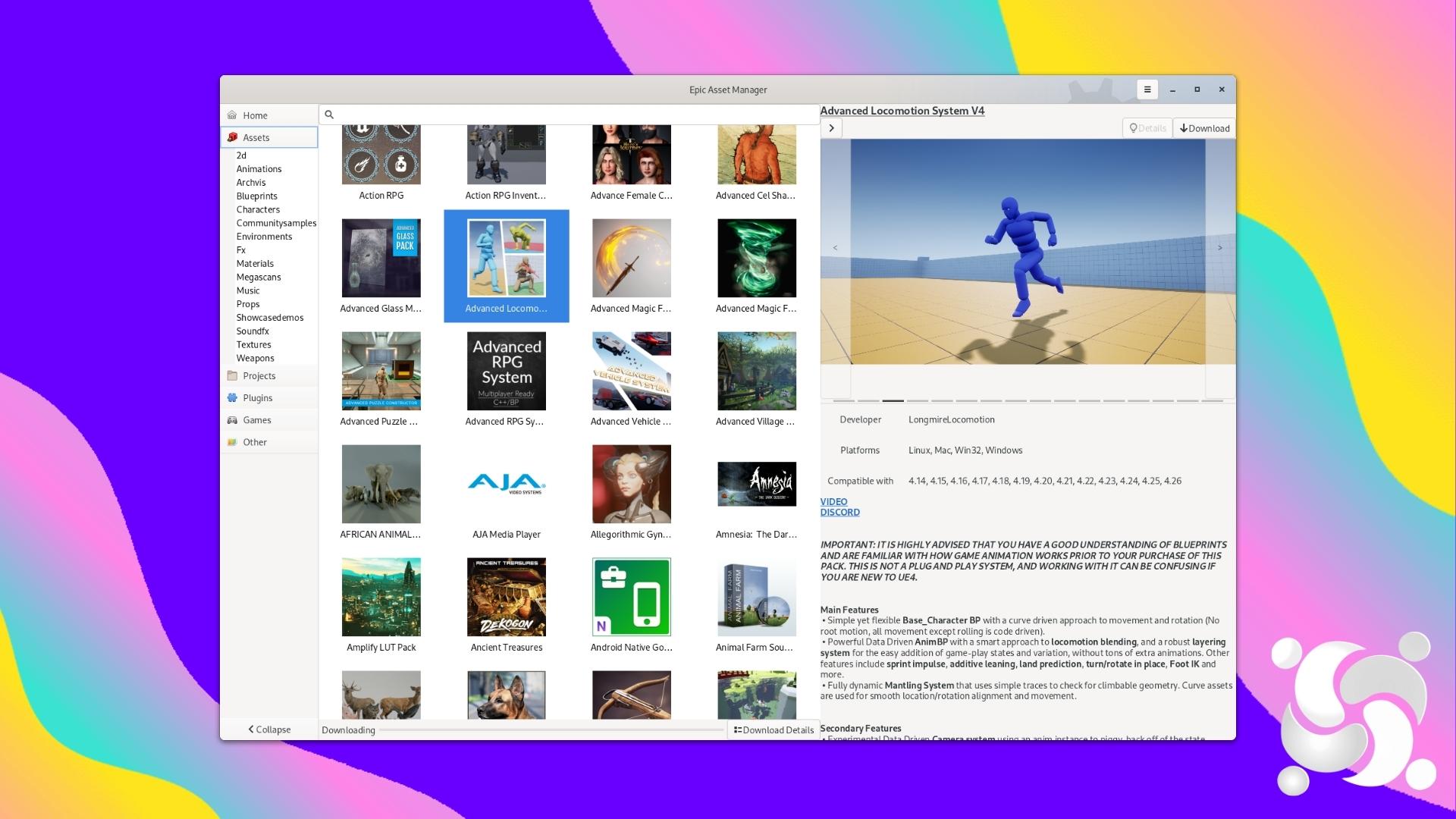Filter assets by Blueprints category

coord(256,196)
